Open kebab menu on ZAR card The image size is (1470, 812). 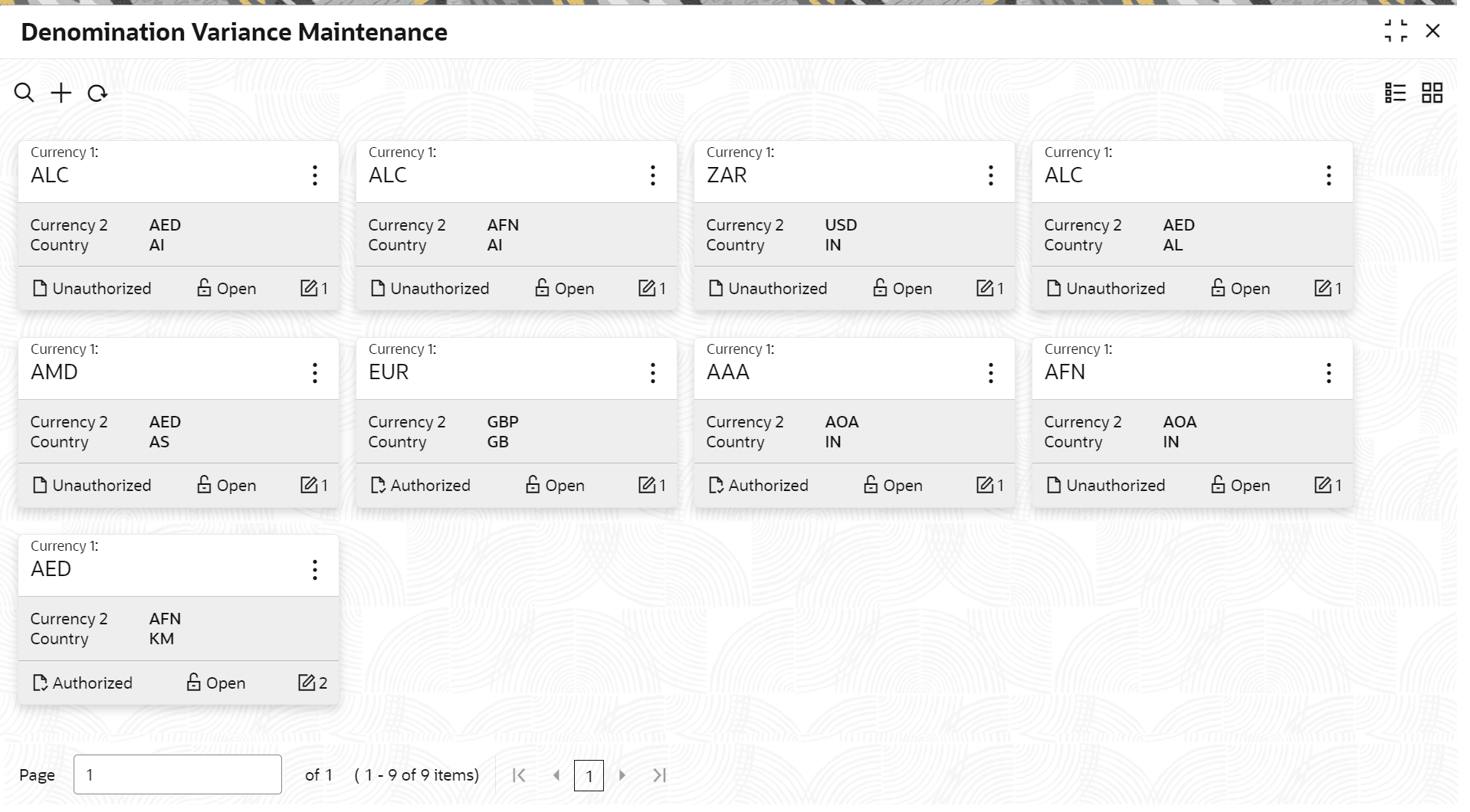coord(990,175)
